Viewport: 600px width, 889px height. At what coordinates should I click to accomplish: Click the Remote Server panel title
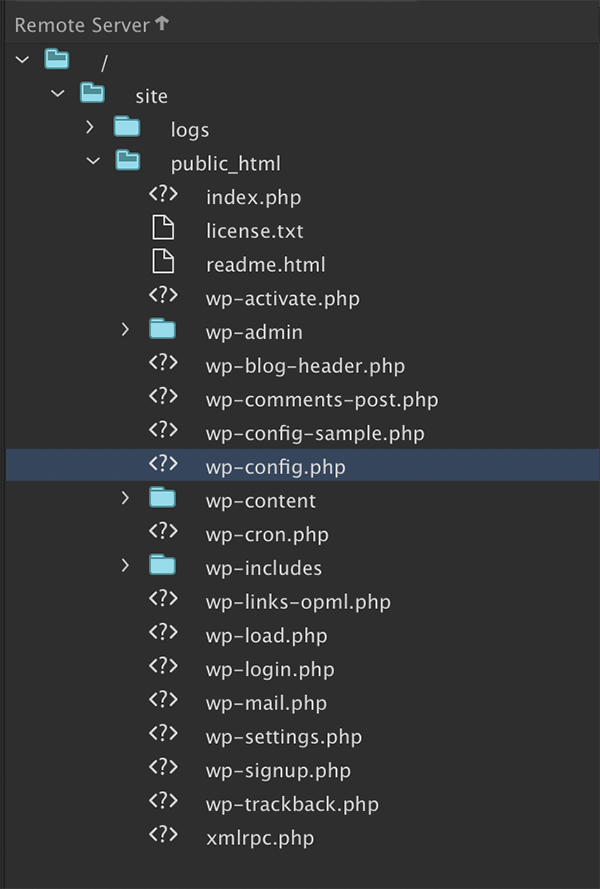pos(82,25)
